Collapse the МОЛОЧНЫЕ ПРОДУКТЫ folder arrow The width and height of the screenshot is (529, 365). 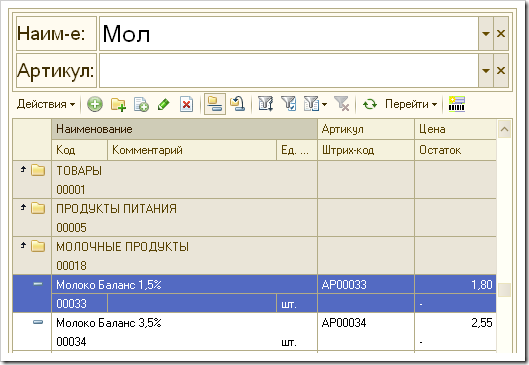23,246
